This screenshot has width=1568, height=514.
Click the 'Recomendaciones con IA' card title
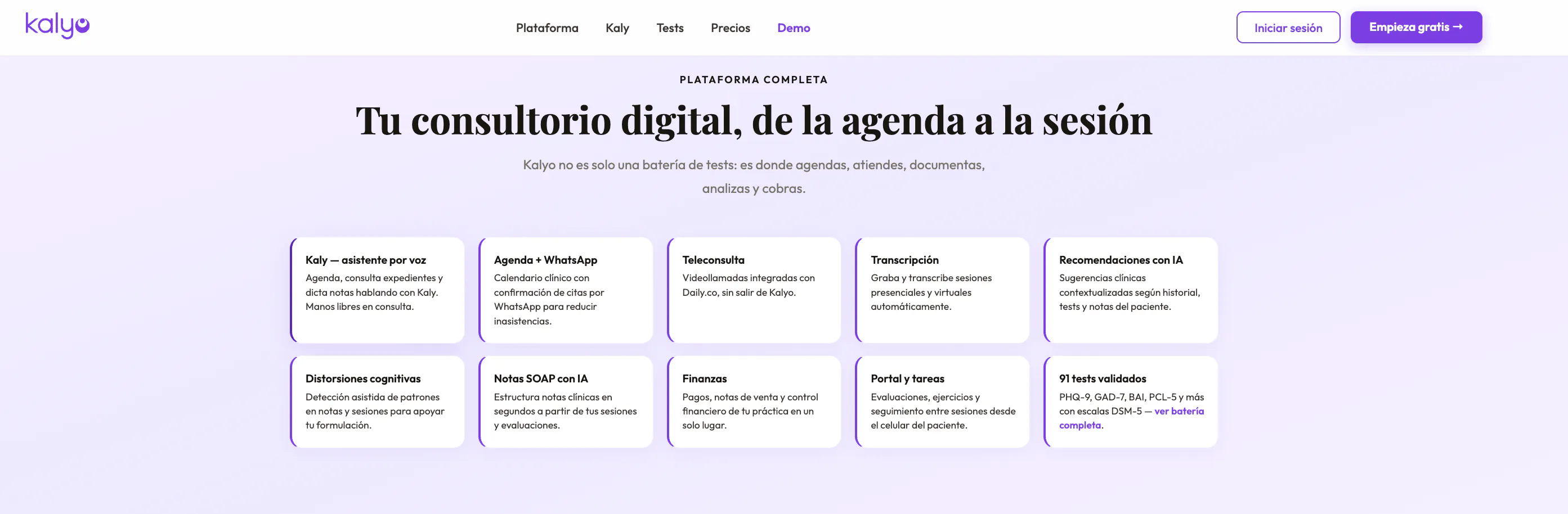(x=1120, y=260)
